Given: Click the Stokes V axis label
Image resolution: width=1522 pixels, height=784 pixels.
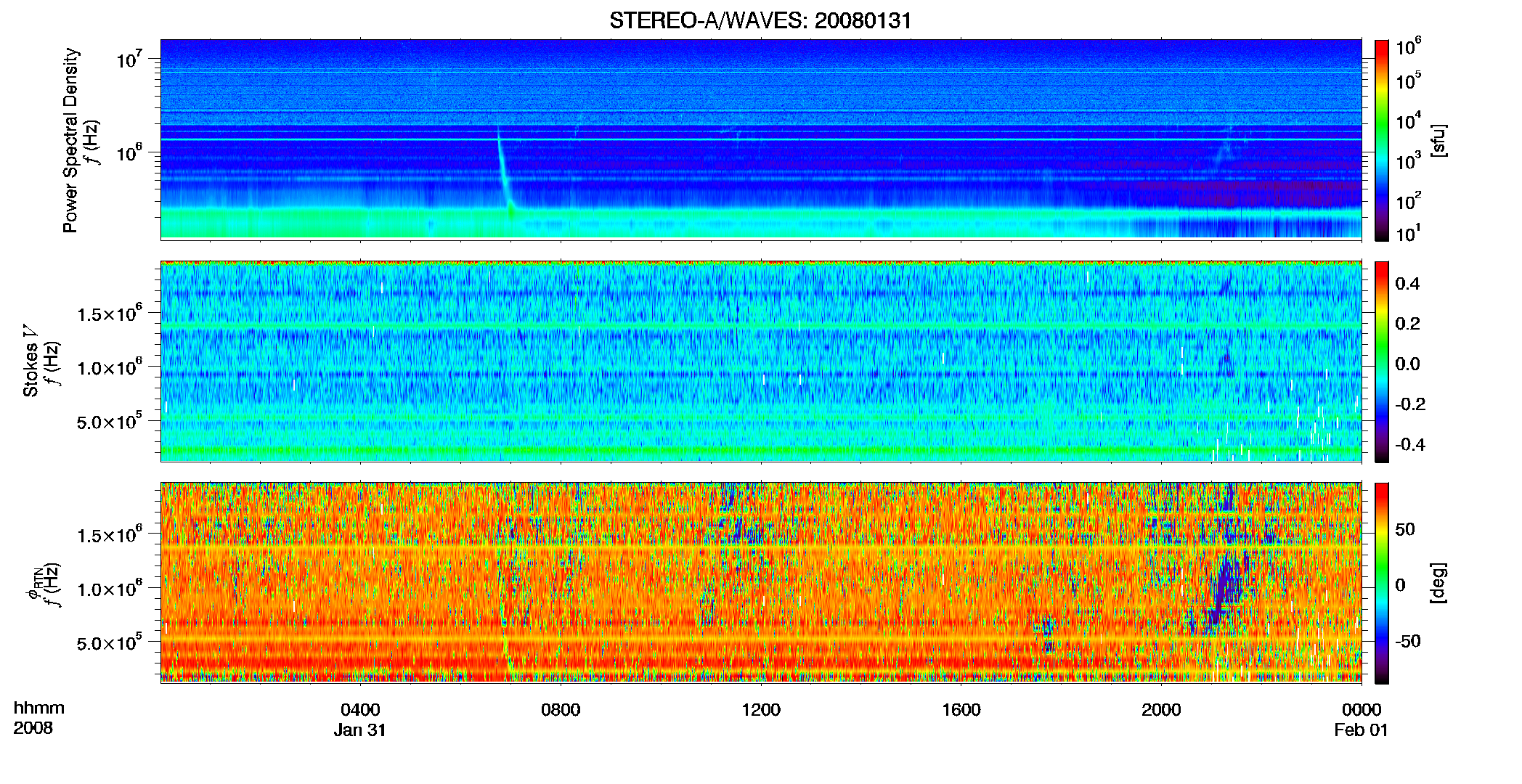Looking at the screenshot, I should pos(30,361).
